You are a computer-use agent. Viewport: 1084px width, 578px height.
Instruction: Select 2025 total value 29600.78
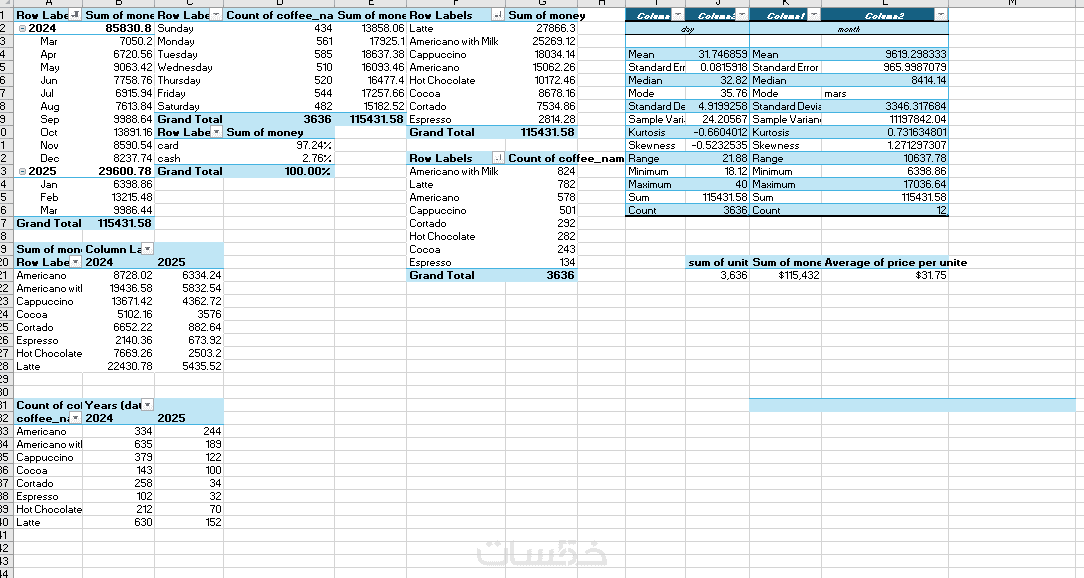click(x=118, y=171)
